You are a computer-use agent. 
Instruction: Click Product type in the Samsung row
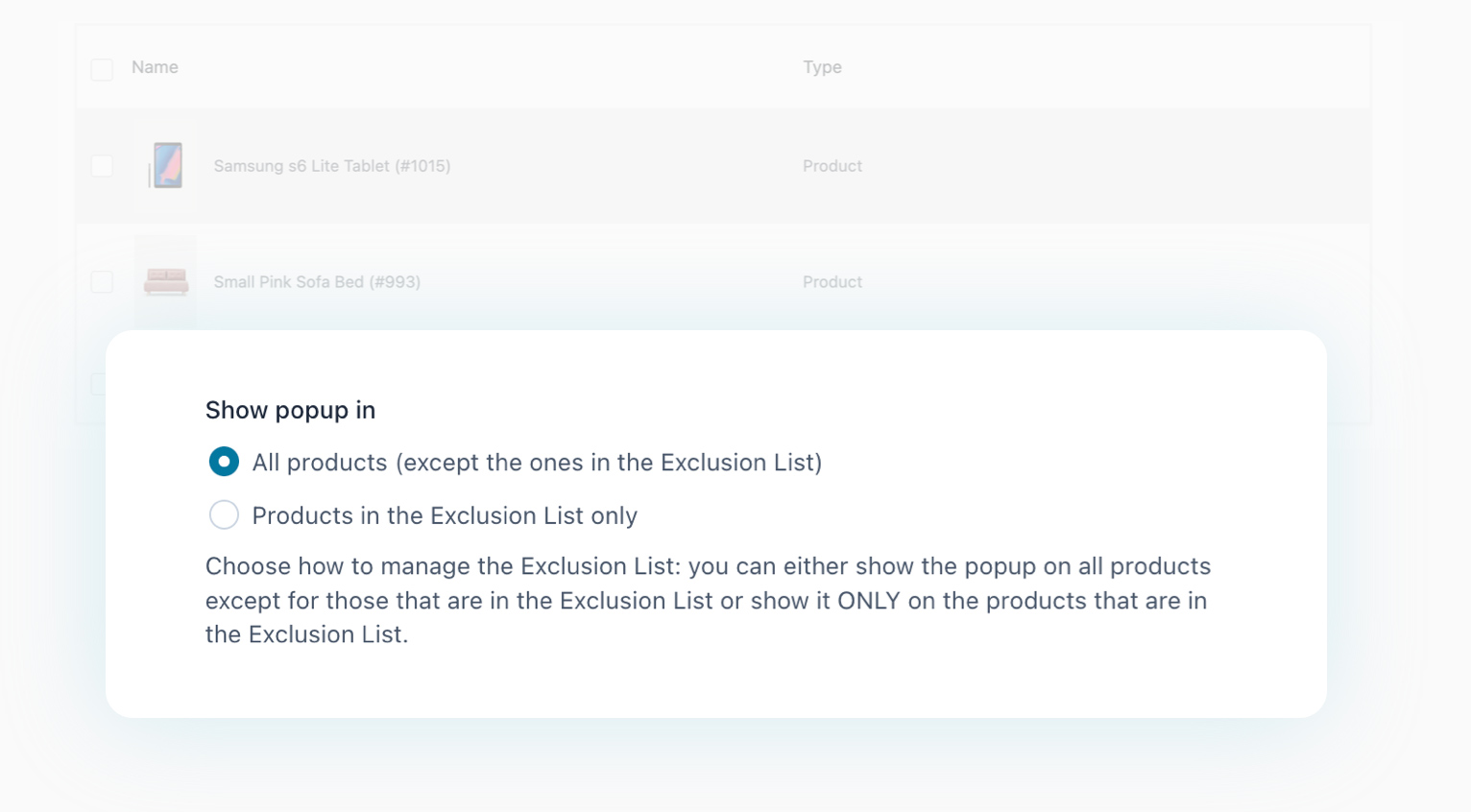[832, 166]
